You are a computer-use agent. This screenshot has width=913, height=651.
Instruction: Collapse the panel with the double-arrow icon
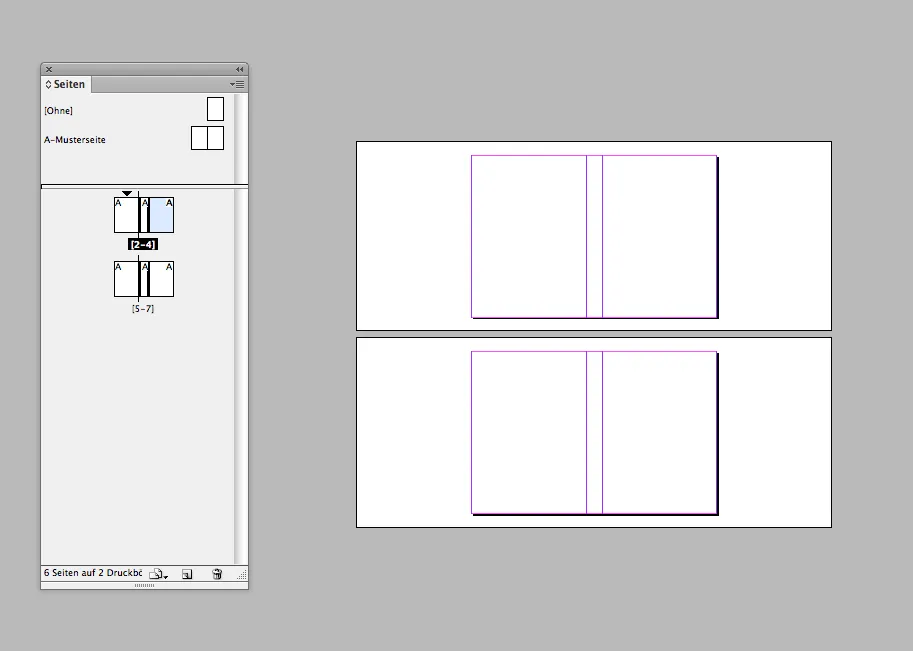tap(240, 69)
